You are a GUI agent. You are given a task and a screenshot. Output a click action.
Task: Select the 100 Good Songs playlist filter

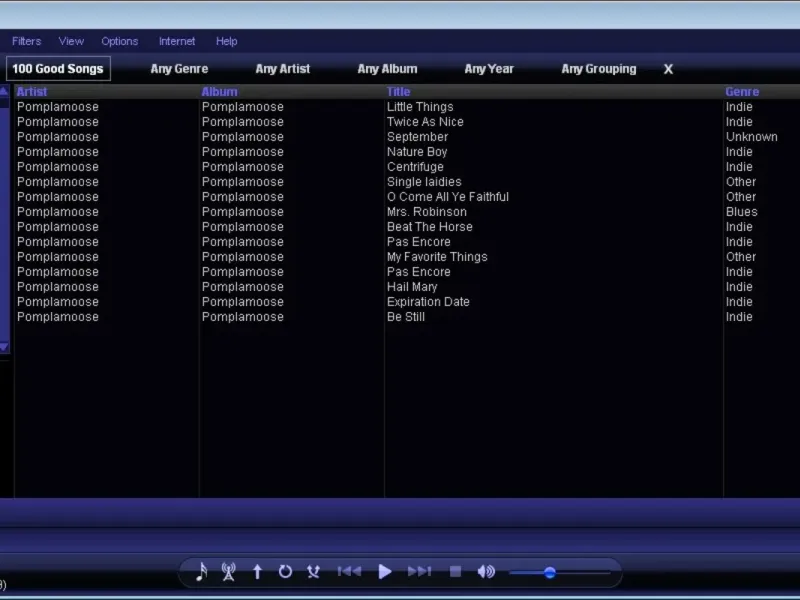tap(58, 69)
